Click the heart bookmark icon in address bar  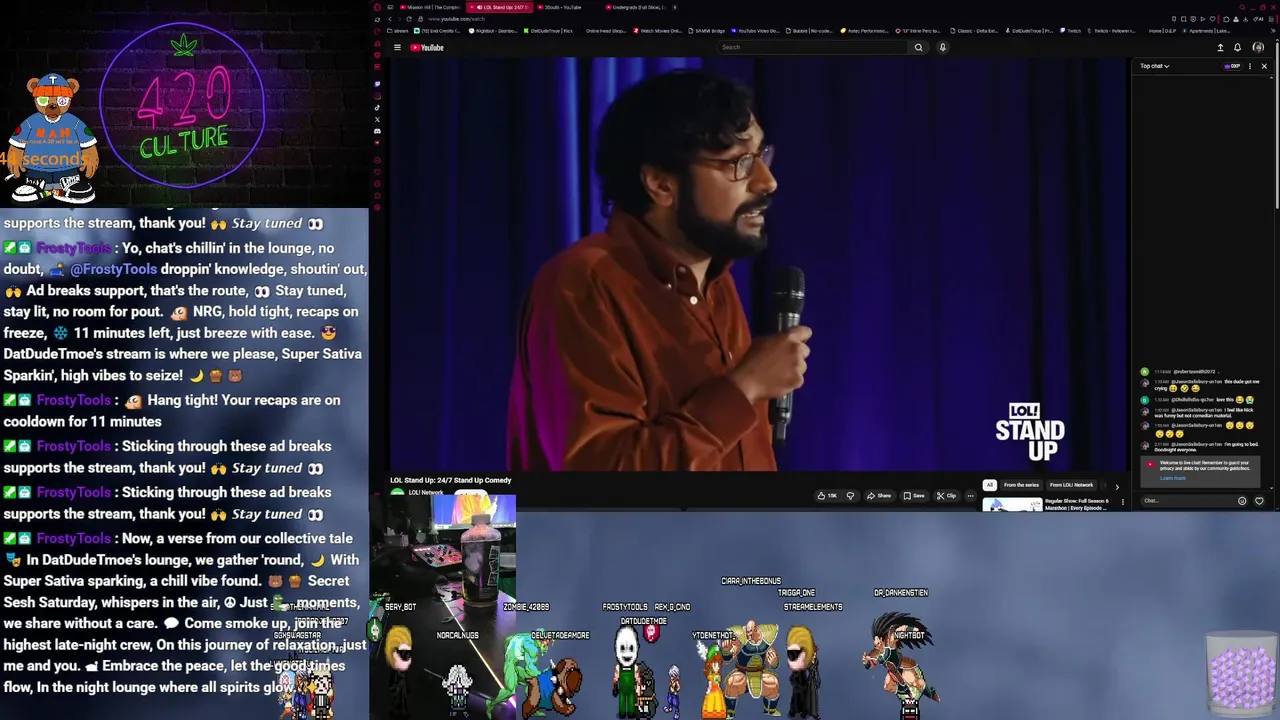[1213, 19]
